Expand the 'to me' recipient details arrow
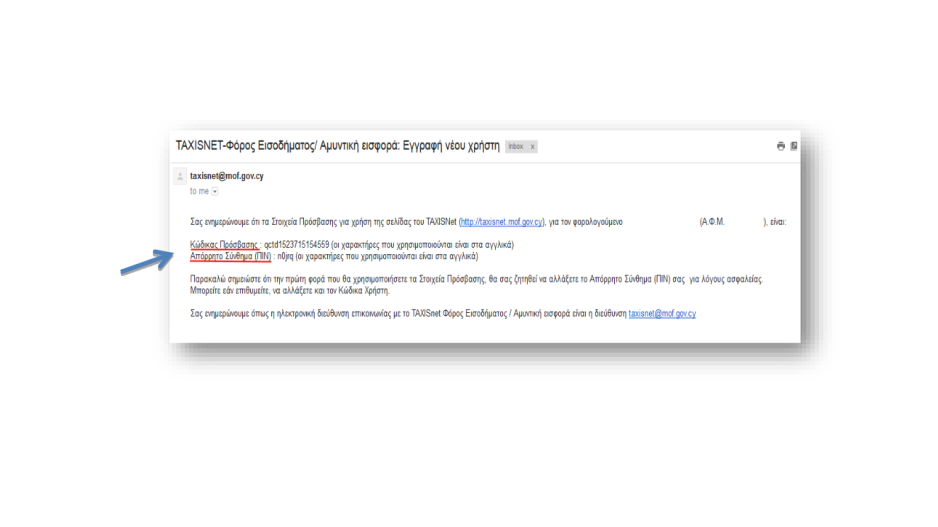The image size is (938, 527). pyautogui.click(x=217, y=191)
